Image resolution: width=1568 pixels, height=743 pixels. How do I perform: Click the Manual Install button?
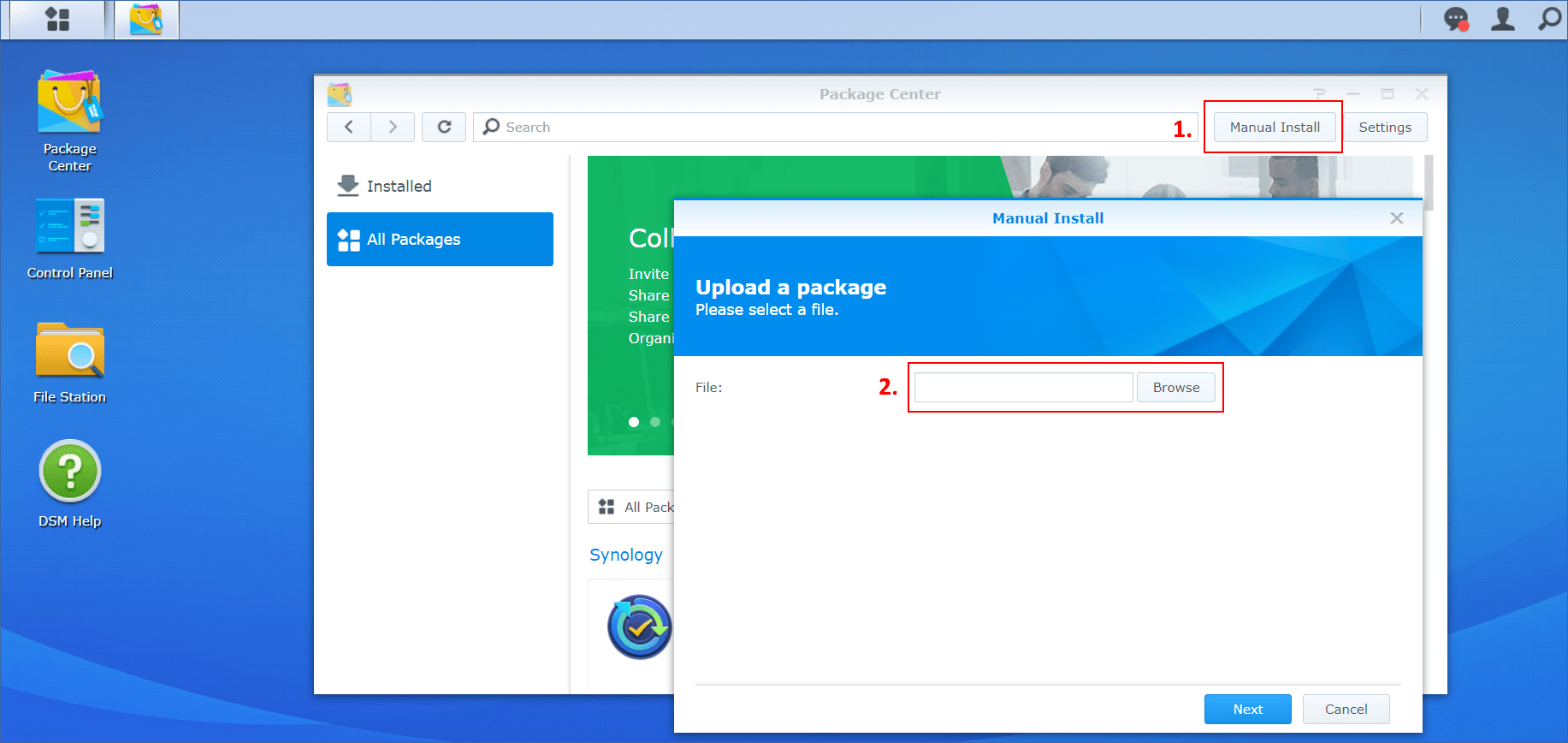1274,128
